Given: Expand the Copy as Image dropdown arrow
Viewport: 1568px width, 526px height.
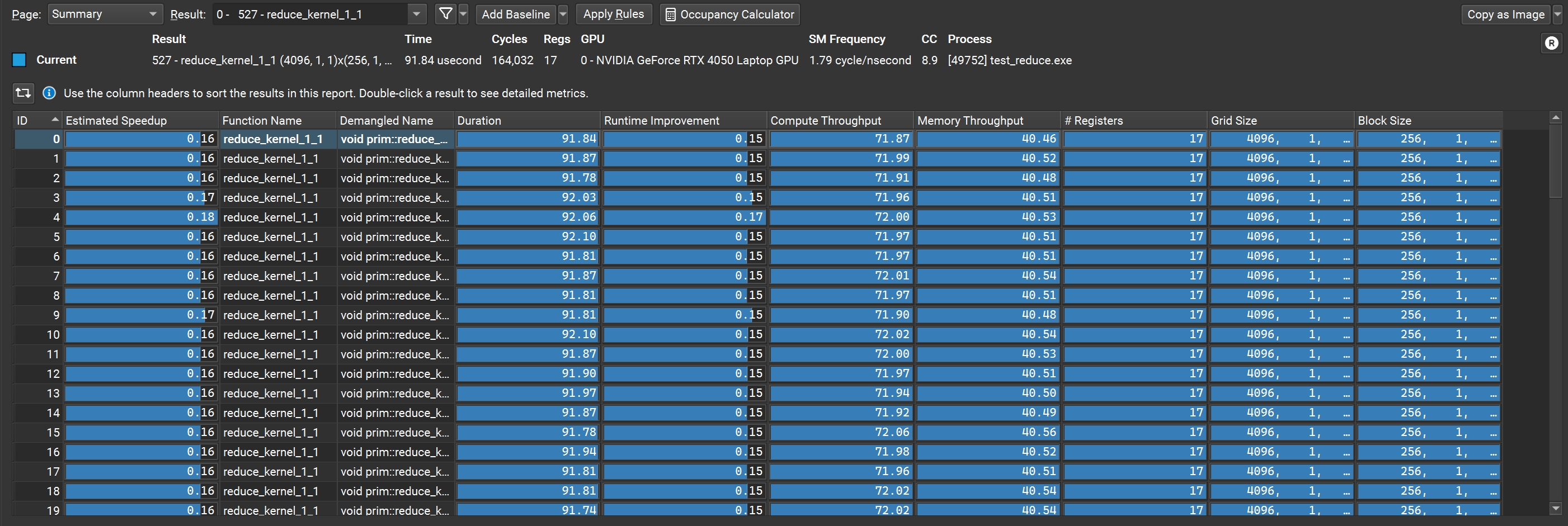Looking at the screenshot, I should (1558, 14).
